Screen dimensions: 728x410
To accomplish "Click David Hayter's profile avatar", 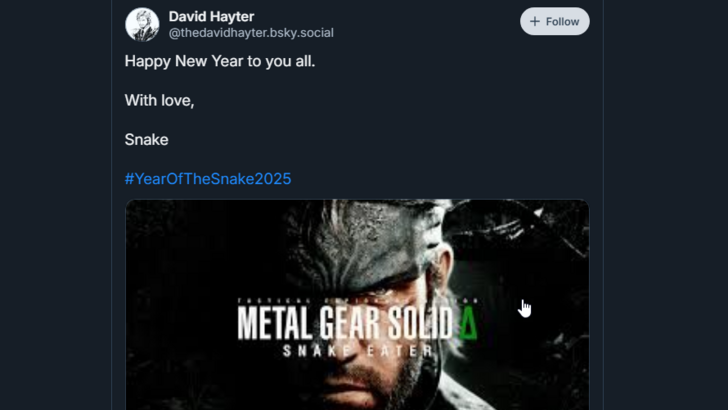I will coord(142,24).
